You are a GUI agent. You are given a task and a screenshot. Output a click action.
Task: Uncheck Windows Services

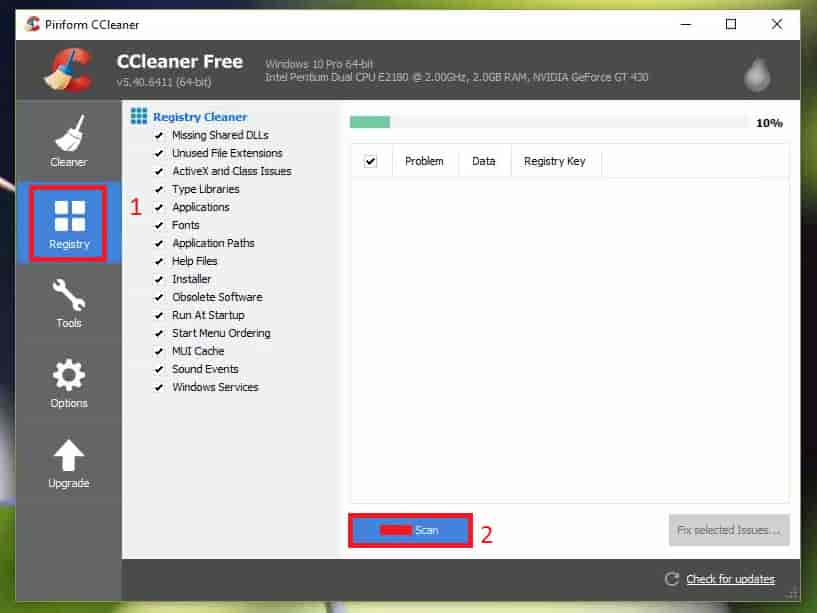(x=159, y=387)
